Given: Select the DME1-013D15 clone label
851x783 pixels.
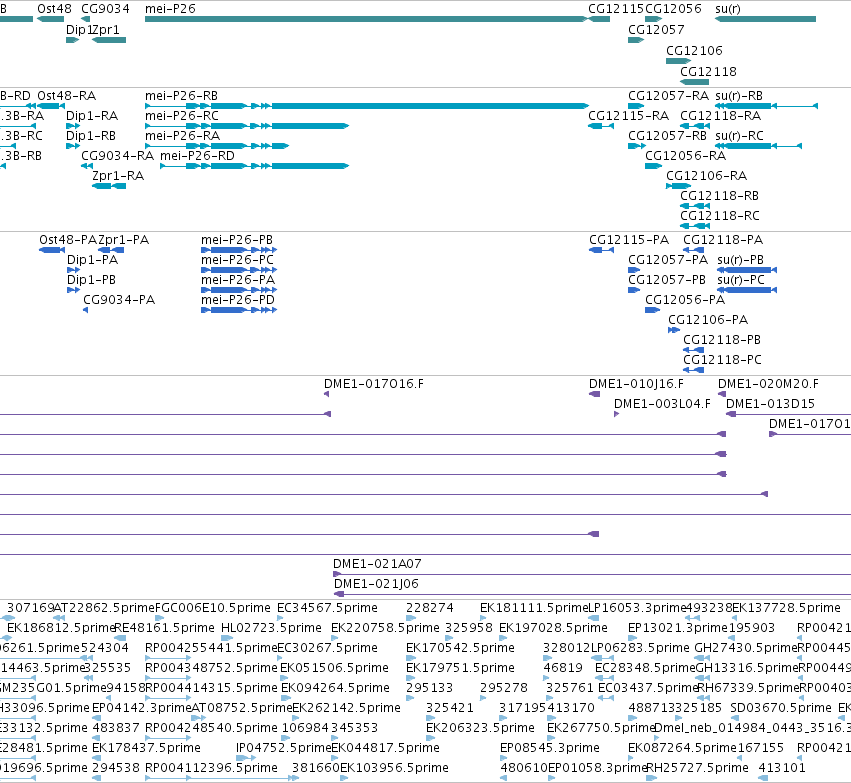Looking at the screenshot, I should [x=770, y=404].
